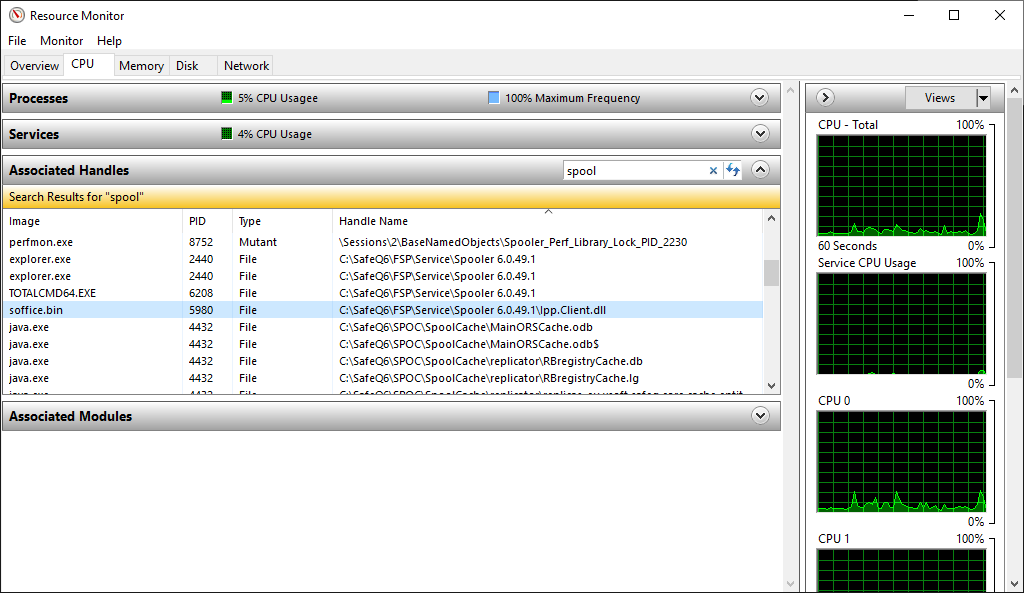Open the Monitor menu
The width and height of the screenshot is (1024, 593).
click(61, 41)
